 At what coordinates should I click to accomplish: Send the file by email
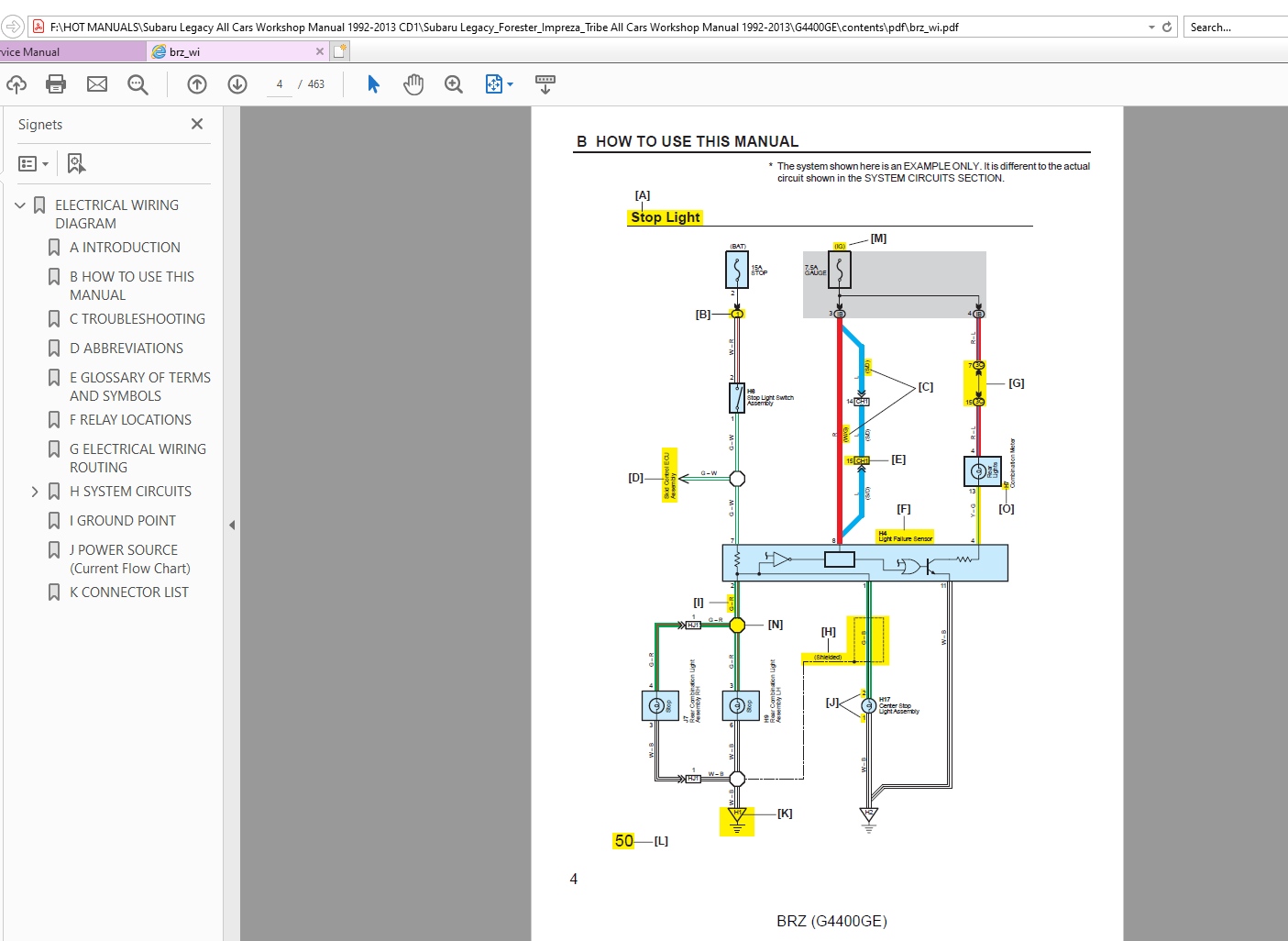tap(97, 84)
